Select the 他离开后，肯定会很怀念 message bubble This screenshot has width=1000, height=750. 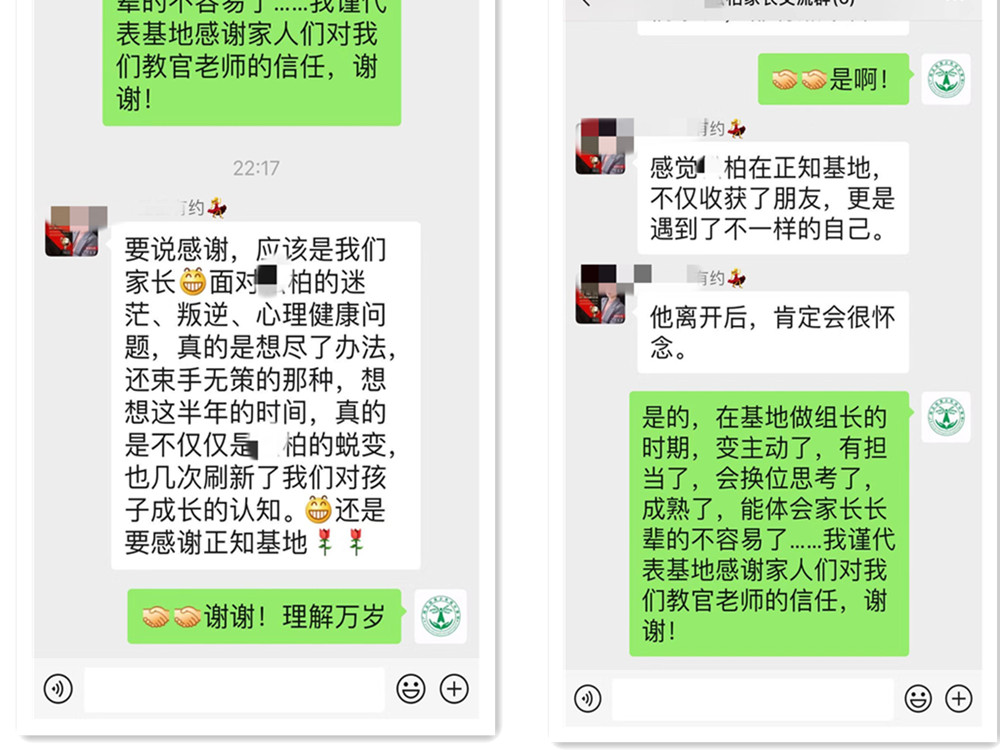point(773,332)
